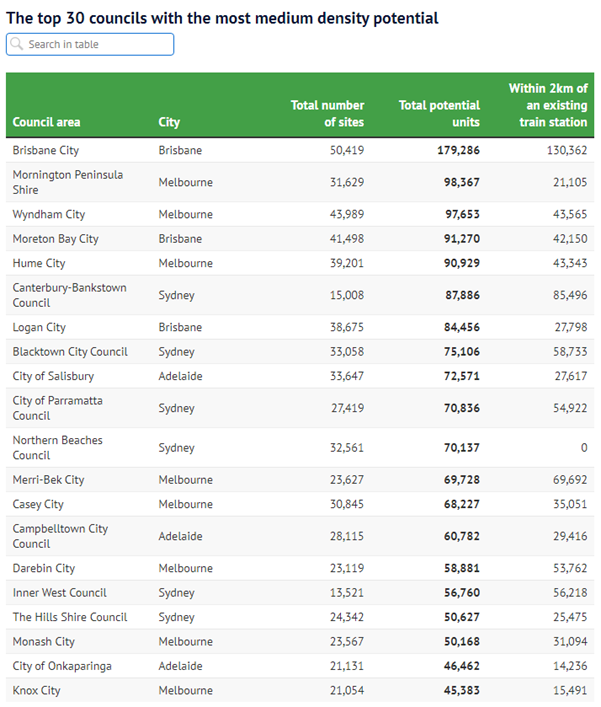Click the 68,227 potential units value
The height and width of the screenshot is (707, 601).
462,504
